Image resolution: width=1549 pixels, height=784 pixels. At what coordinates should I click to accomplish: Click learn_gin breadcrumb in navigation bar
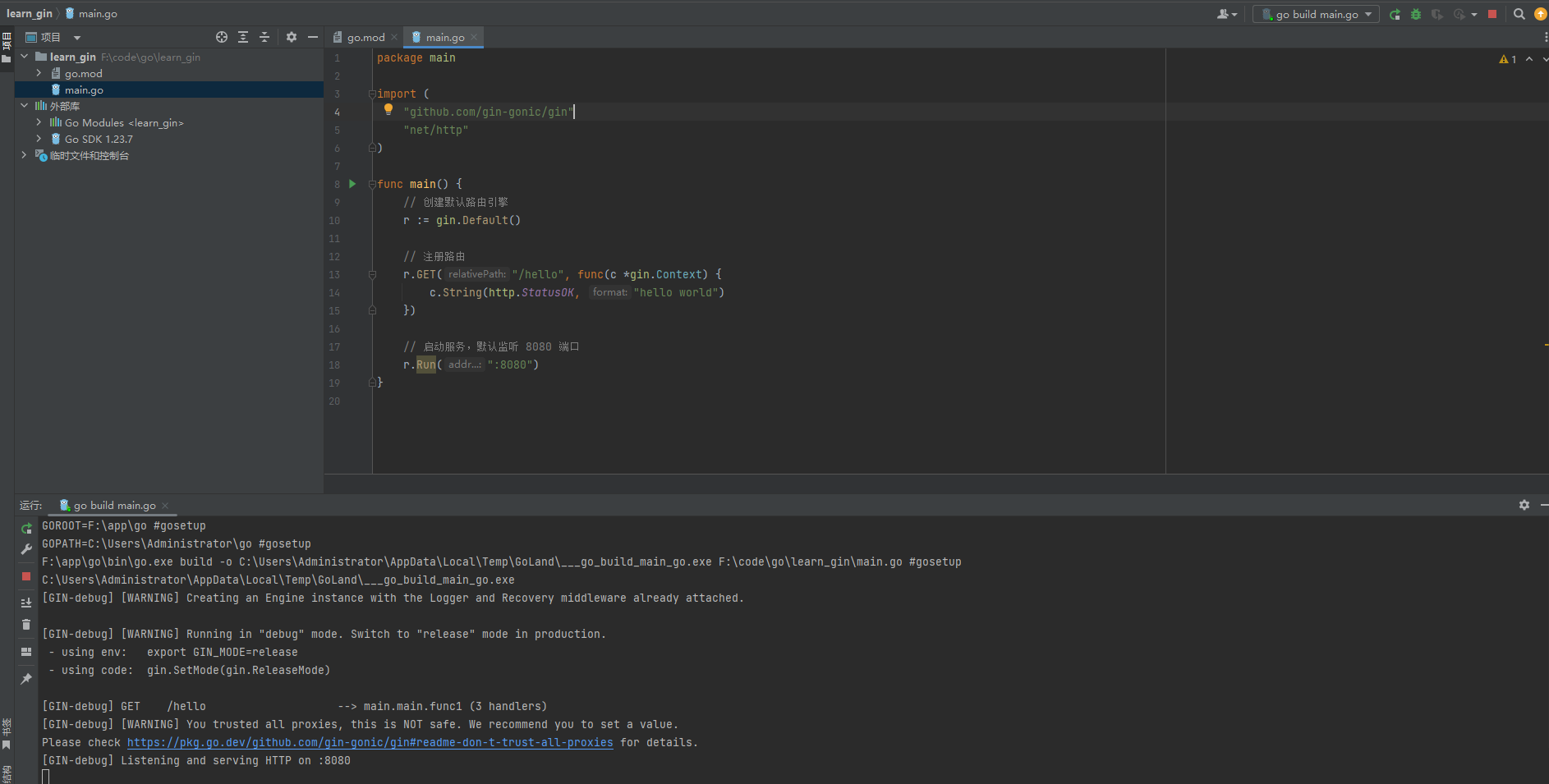click(x=30, y=13)
